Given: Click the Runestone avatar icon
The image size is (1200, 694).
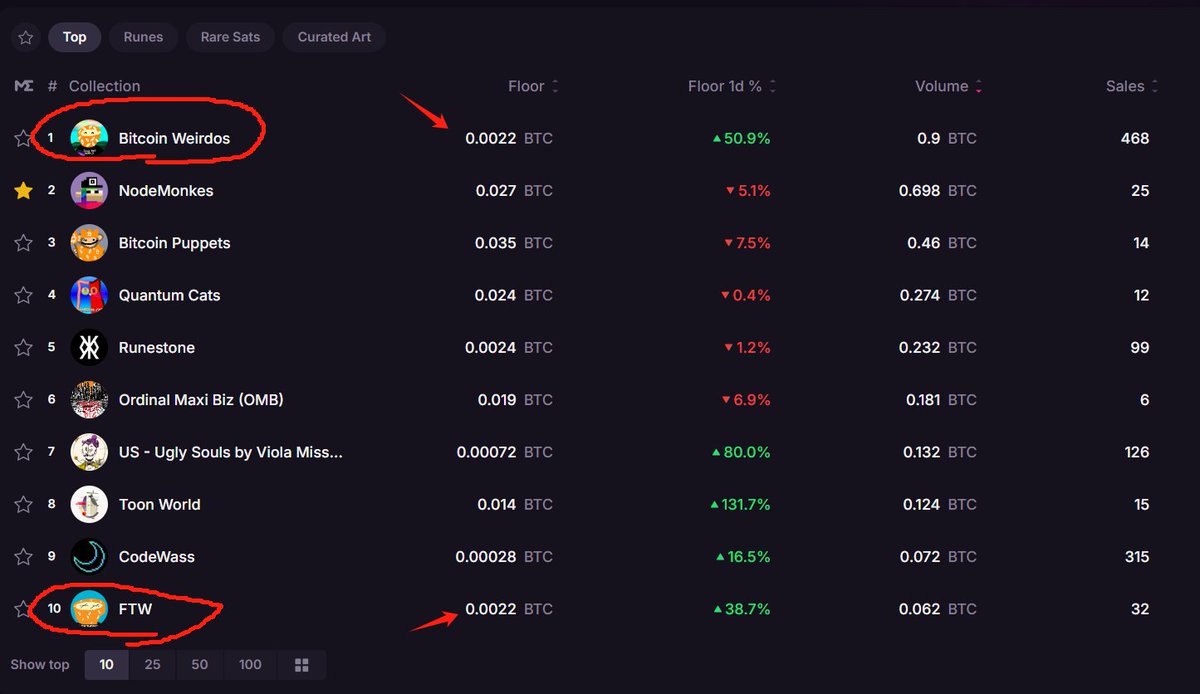Looking at the screenshot, I should tap(89, 347).
